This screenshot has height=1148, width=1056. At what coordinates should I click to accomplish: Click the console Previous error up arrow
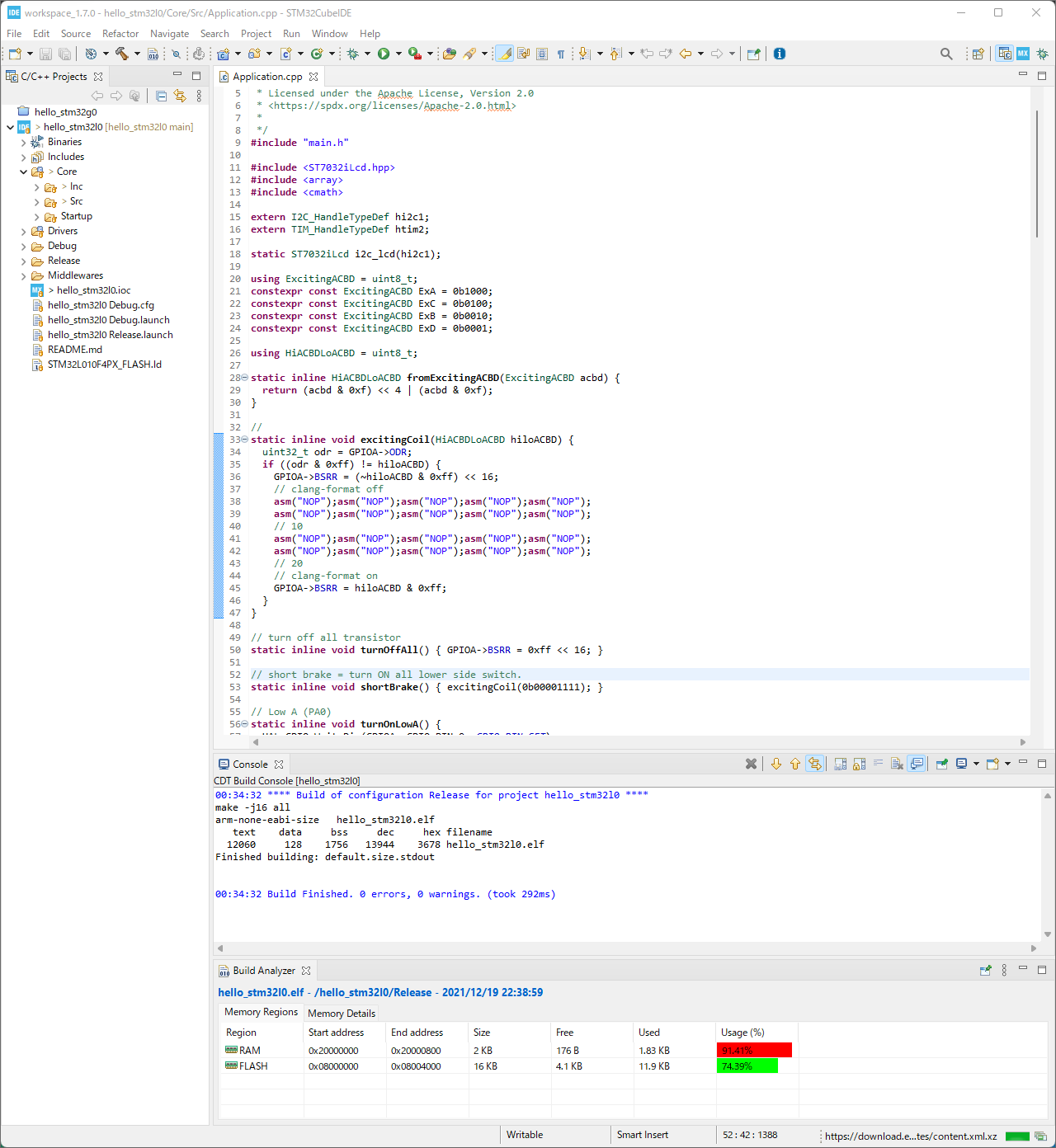(795, 764)
